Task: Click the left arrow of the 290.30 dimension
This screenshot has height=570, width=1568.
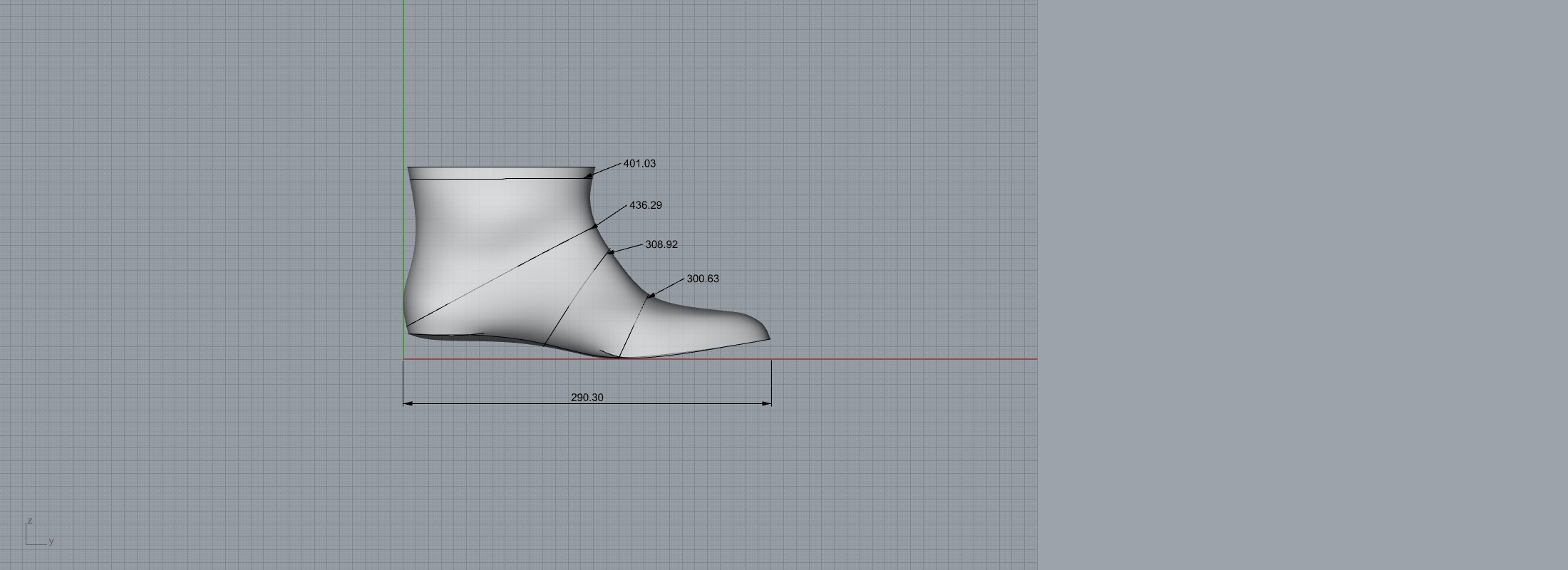Action: coord(408,403)
